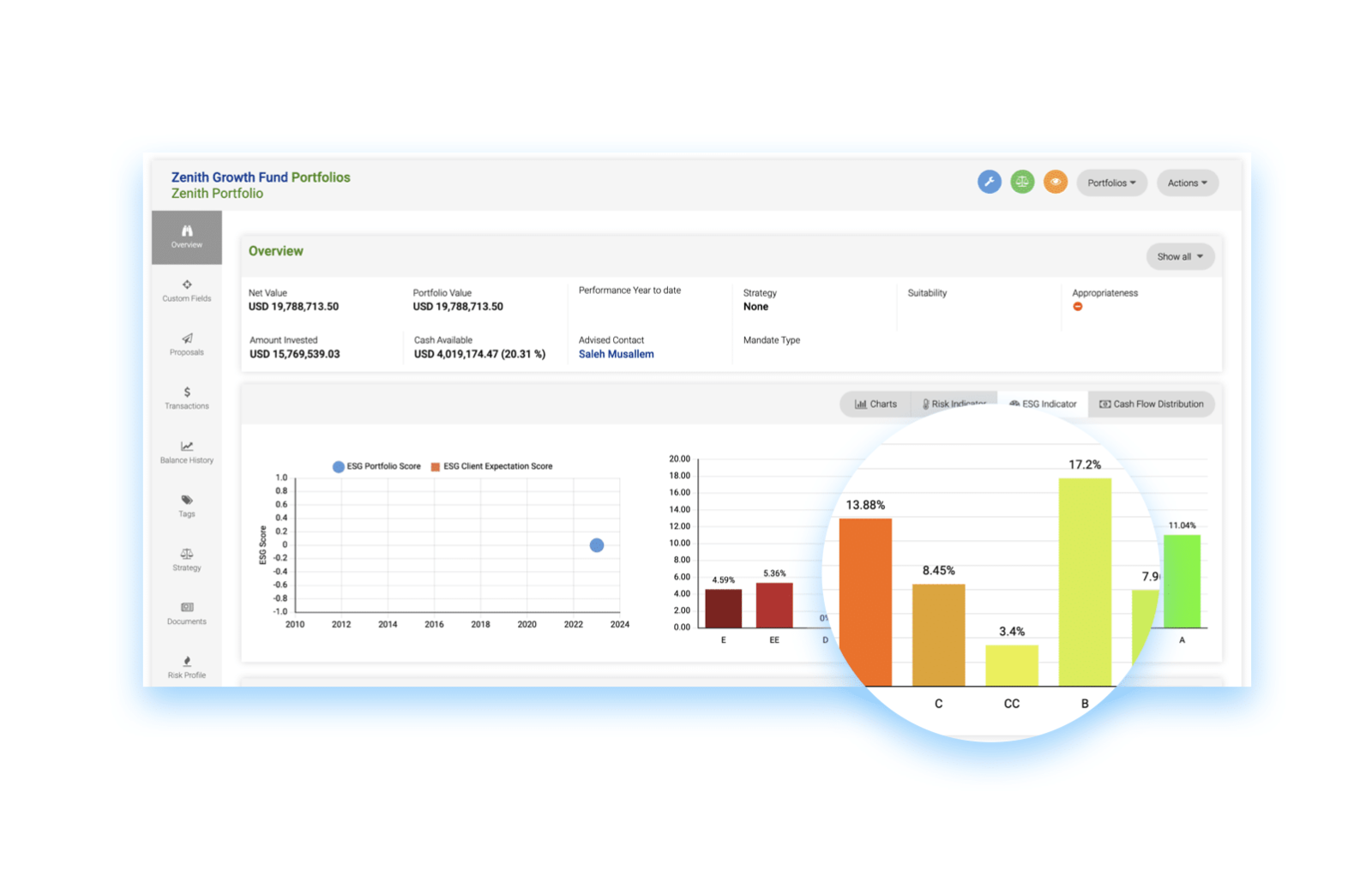1372x870 pixels.
Task: Click the orange eye icon button
Action: click(1056, 182)
